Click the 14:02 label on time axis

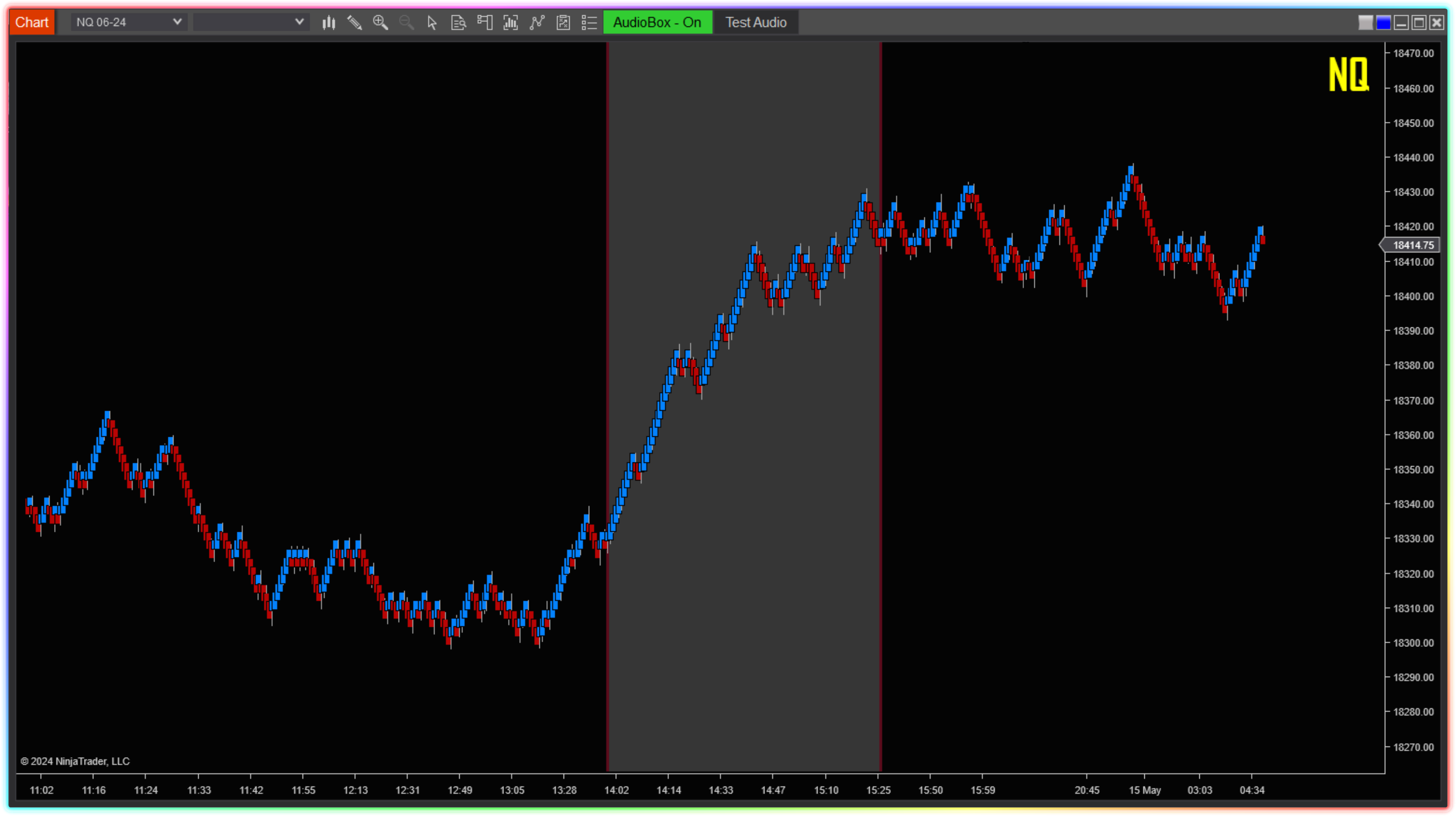(x=616, y=790)
